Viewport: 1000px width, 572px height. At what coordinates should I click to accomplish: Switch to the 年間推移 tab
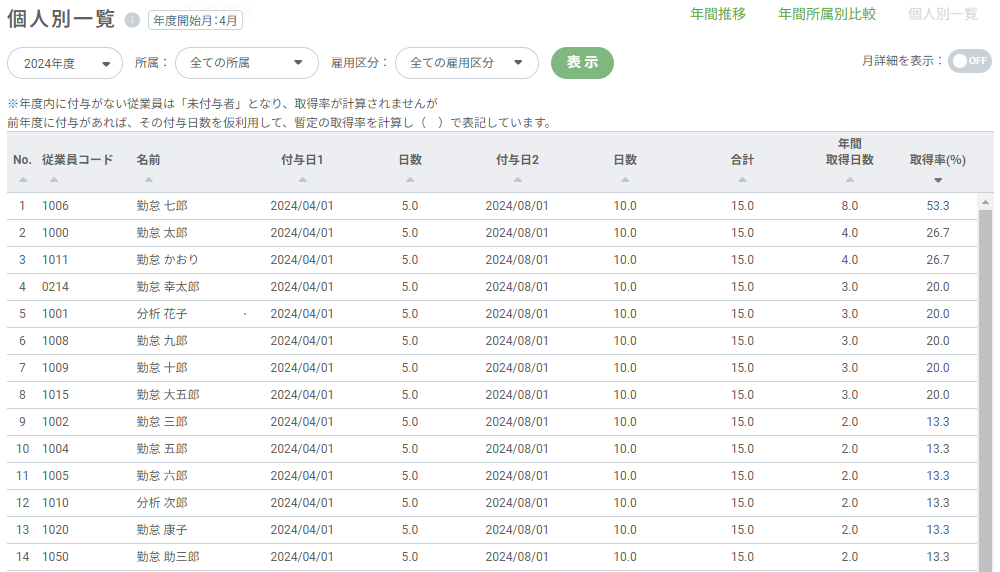pyautogui.click(x=718, y=14)
